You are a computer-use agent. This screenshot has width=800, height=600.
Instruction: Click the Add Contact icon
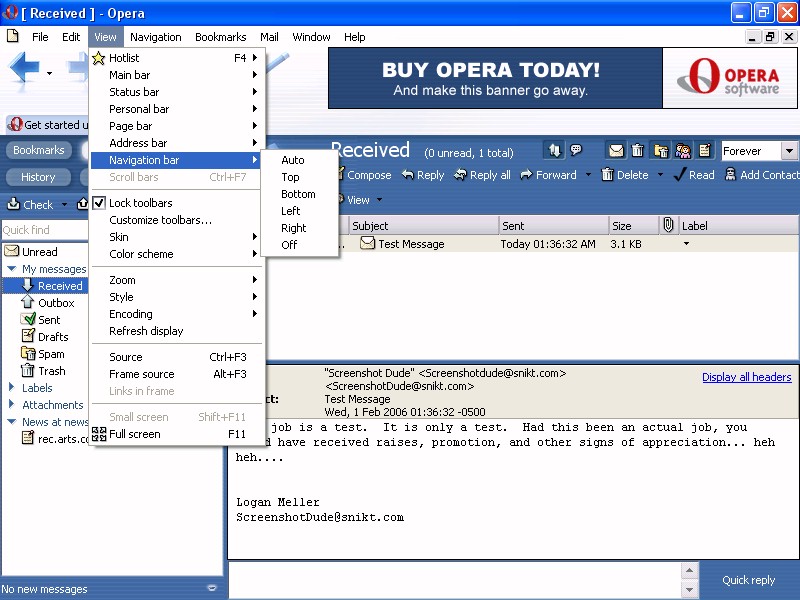pyautogui.click(x=761, y=175)
